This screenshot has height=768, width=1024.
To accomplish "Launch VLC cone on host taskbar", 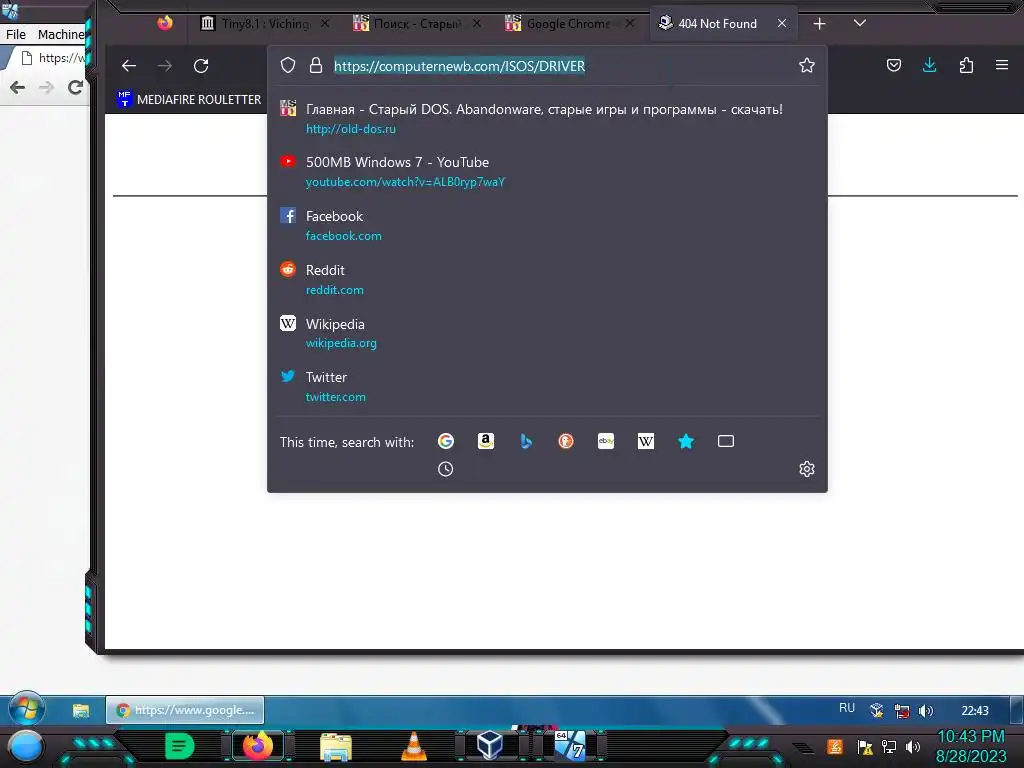I will [413, 746].
